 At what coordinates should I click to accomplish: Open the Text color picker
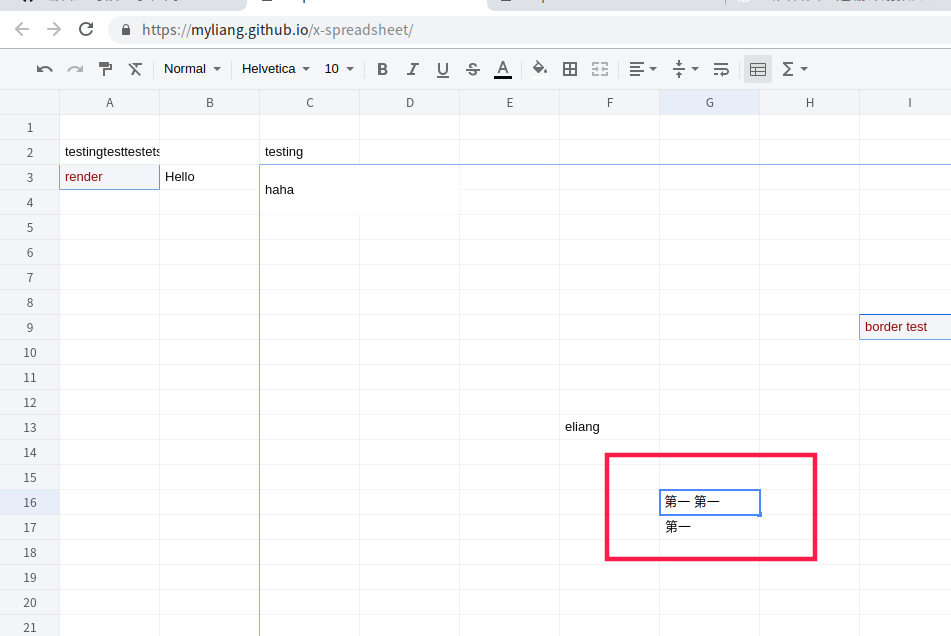(502, 69)
